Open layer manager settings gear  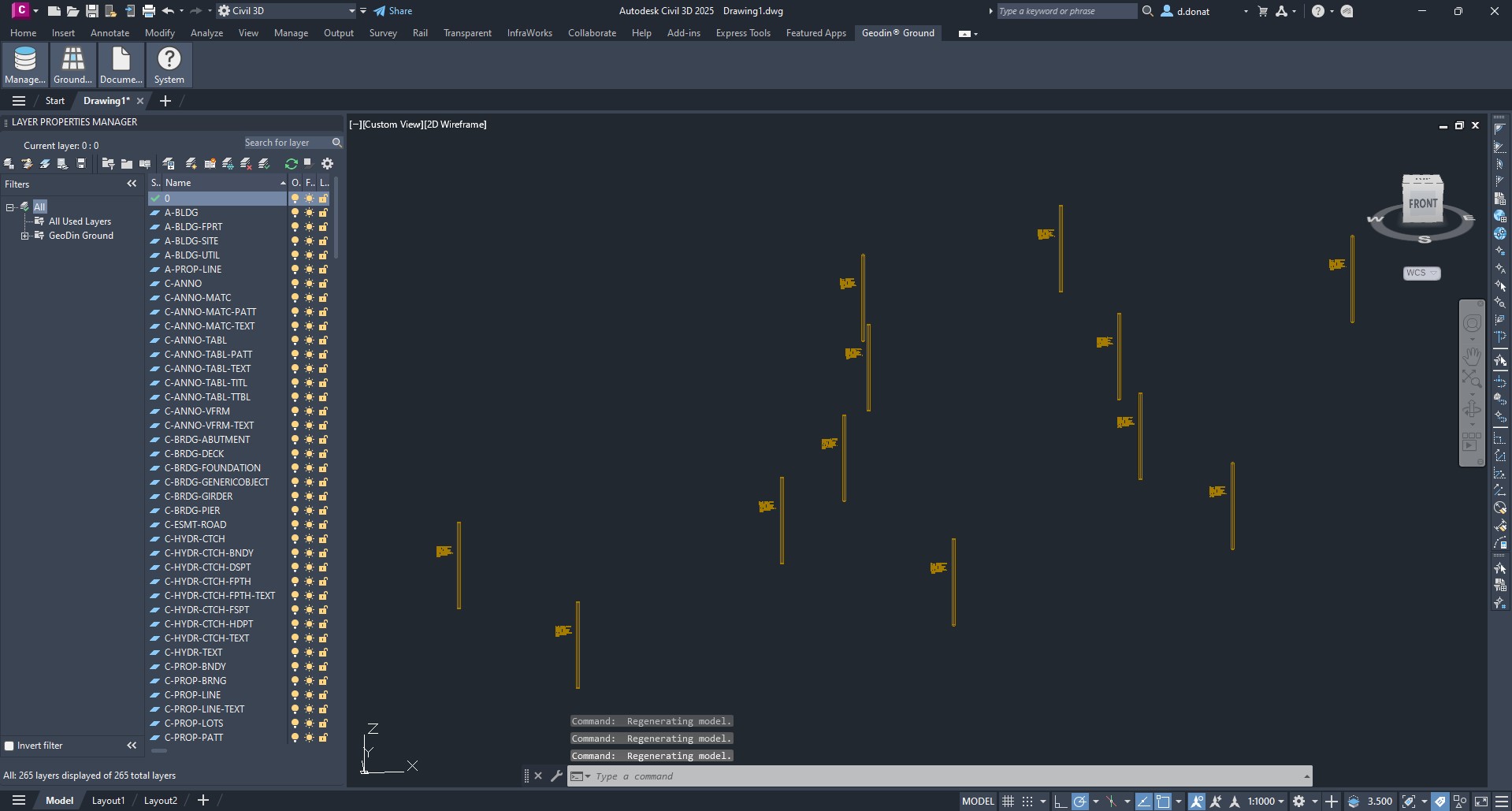pyautogui.click(x=327, y=164)
